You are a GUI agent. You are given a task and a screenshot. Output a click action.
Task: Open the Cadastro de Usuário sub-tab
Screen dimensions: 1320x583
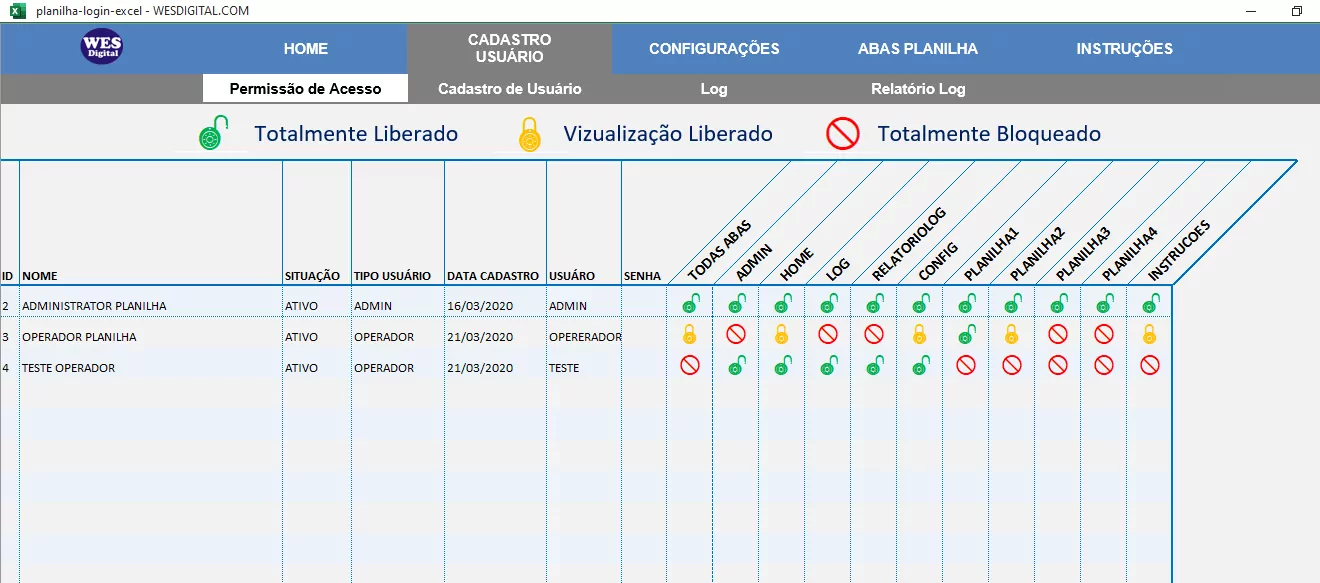[x=510, y=88]
